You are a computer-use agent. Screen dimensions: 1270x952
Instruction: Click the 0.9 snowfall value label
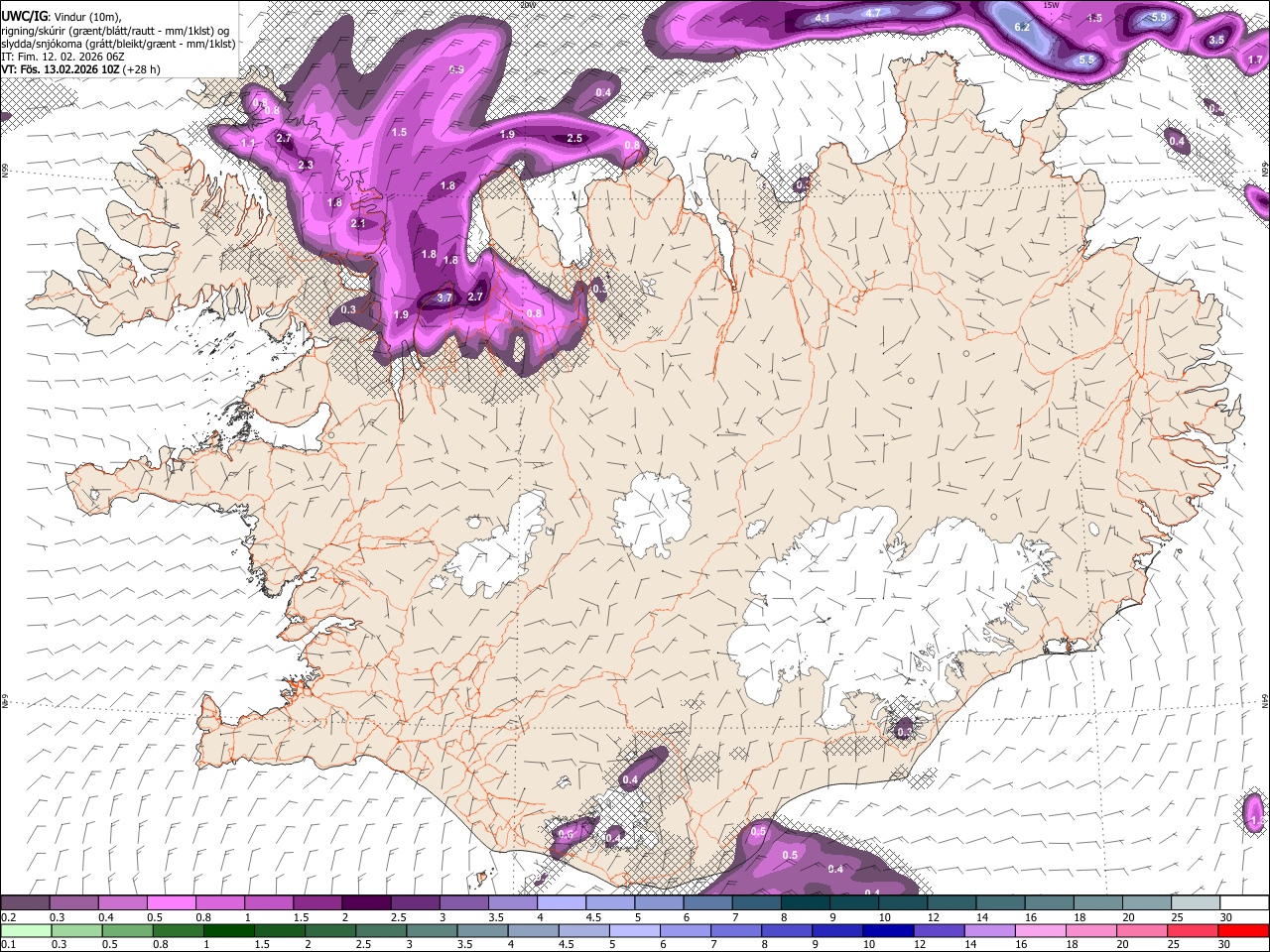point(457,69)
